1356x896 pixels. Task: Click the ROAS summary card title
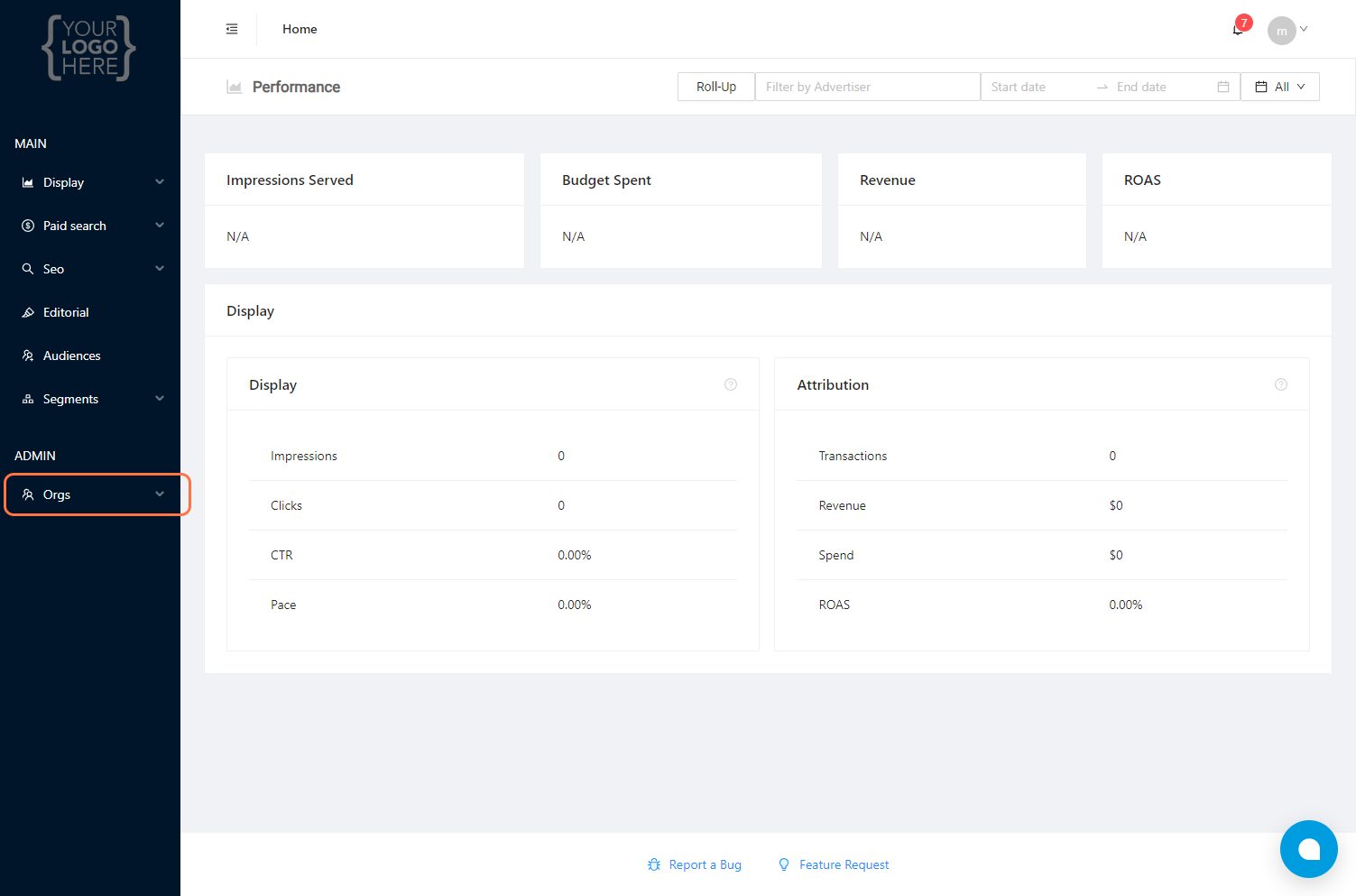click(x=1142, y=180)
